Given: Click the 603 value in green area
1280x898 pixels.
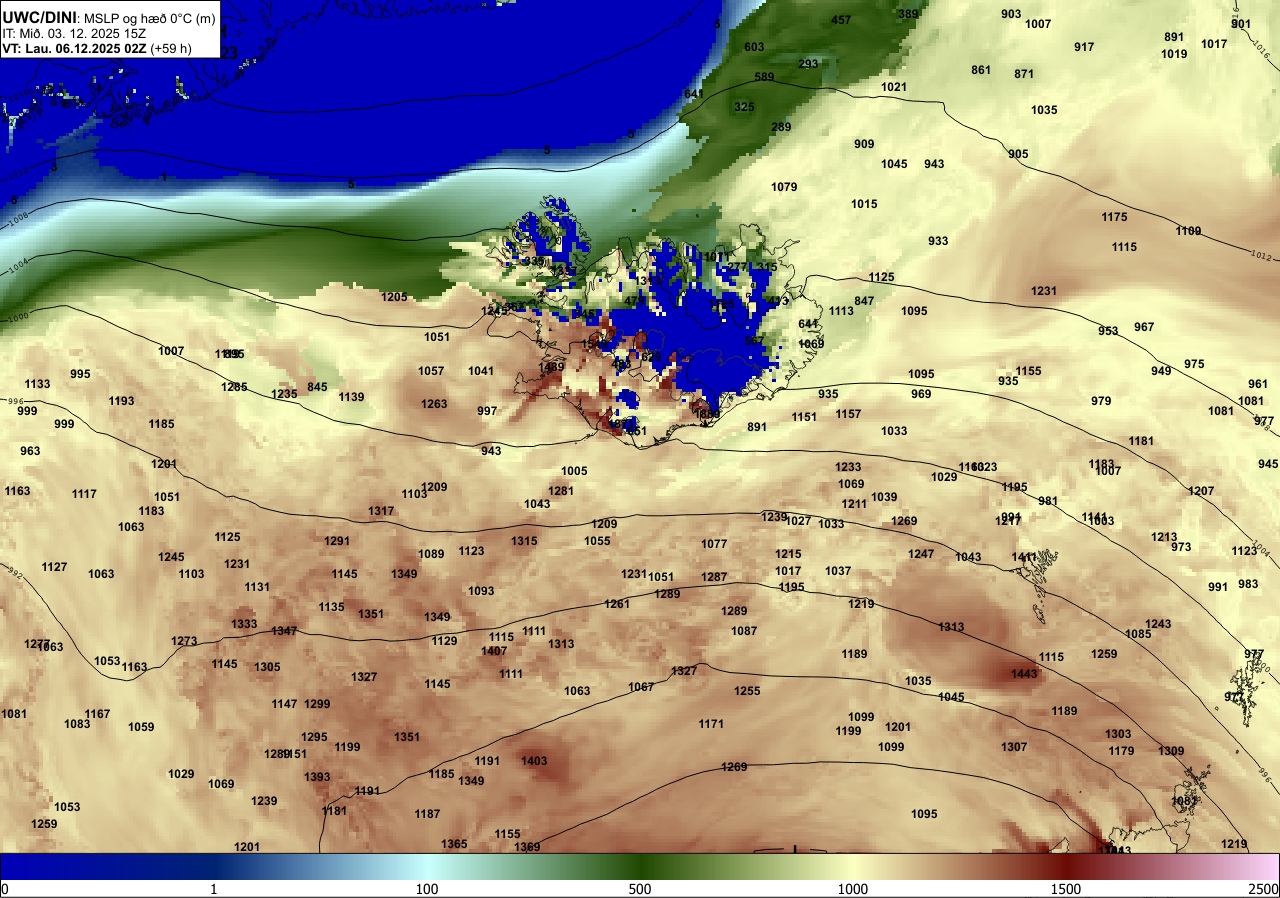Looking at the screenshot, I should (x=754, y=47).
